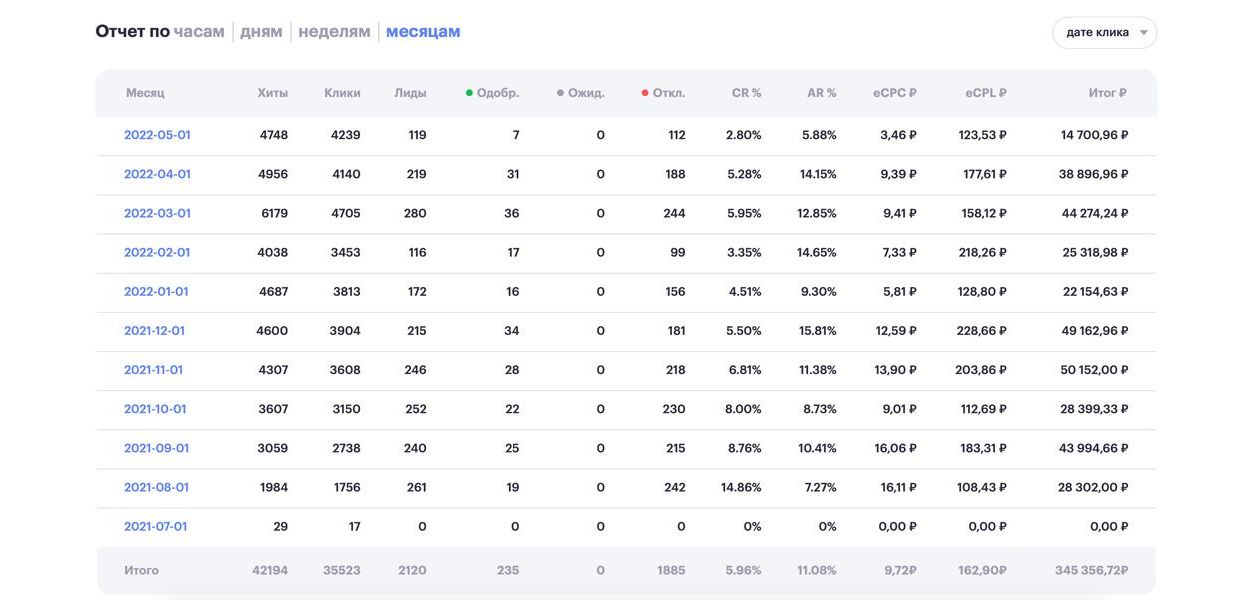Viewport: 1250px width, 600px height.
Task: Click the "Месяц" column header
Action: [145, 93]
